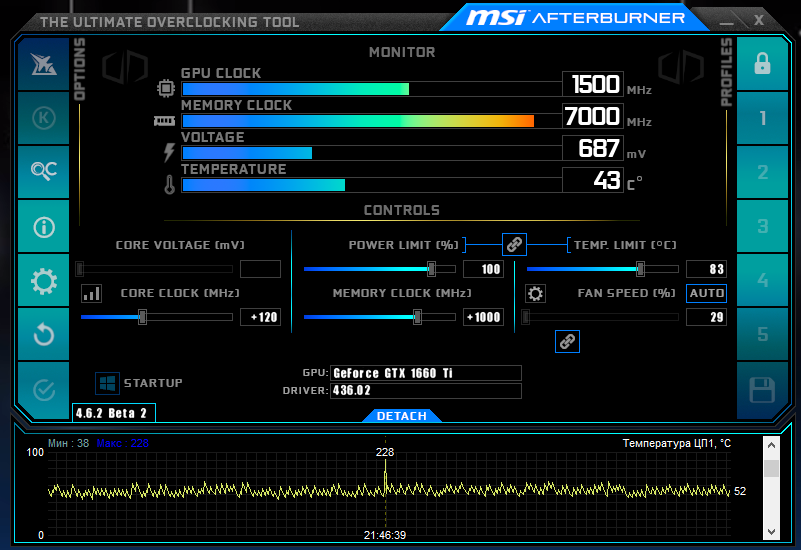This screenshot has width=801, height=550.
Task: Toggle the power and temp limit link icon
Action: coord(514,245)
